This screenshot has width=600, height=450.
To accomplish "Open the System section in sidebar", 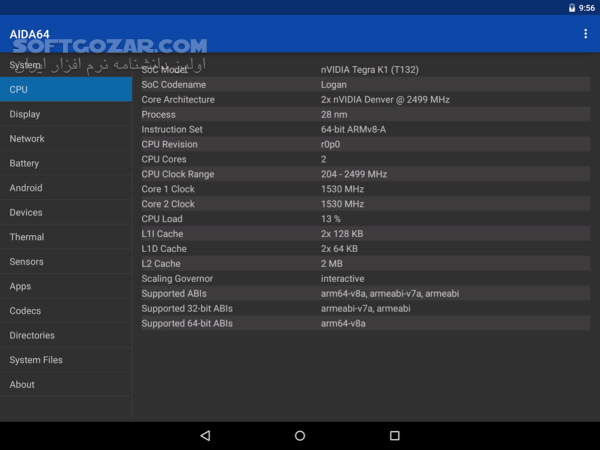I will tap(66, 65).
